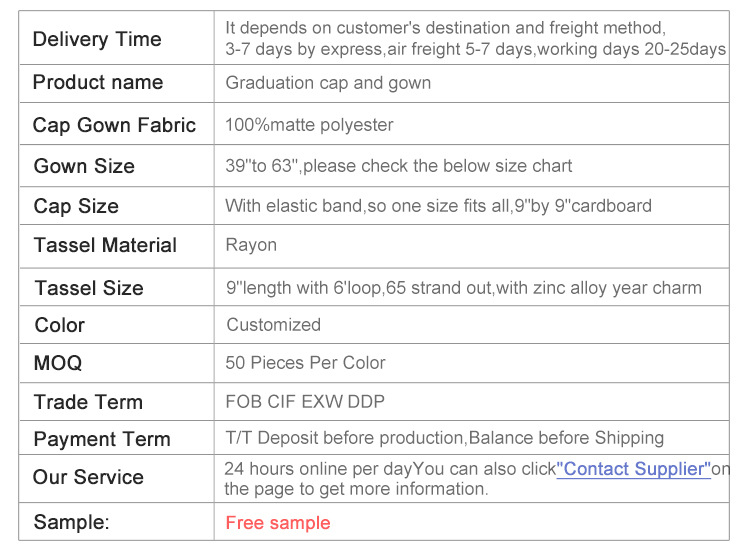The image size is (750, 556).
Task: Select the "Customized" color value
Action: [273, 325]
